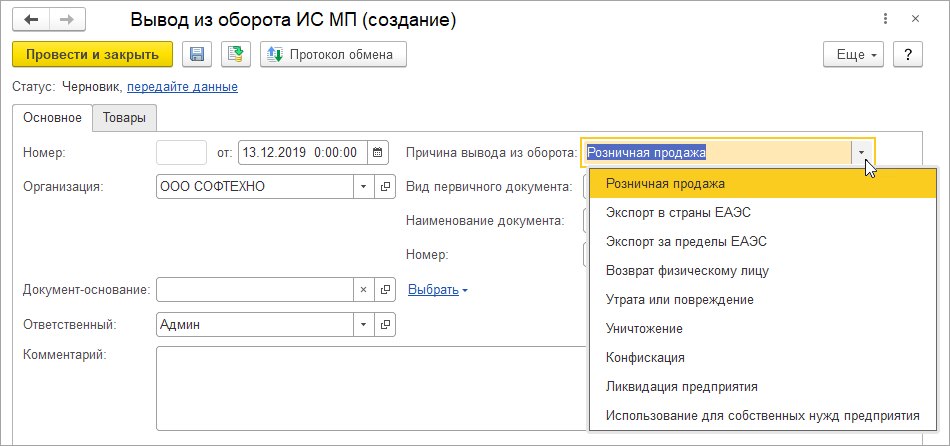This screenshot has height=446, width=950.
Task: Open the organization record via its open icon
Action: point(385,186)
